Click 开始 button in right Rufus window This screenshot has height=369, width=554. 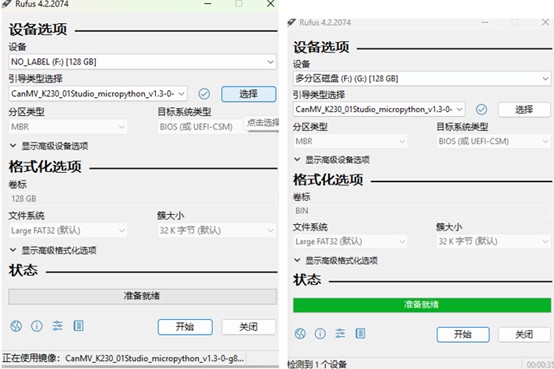[463, 334]
